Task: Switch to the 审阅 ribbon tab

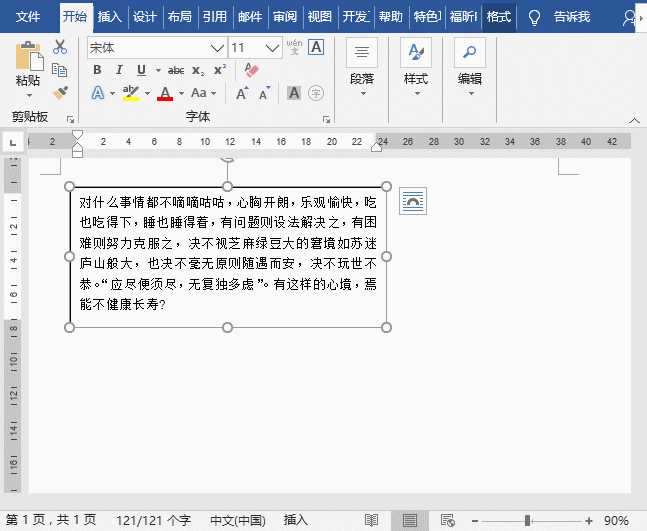Action: tap(285, 17)
